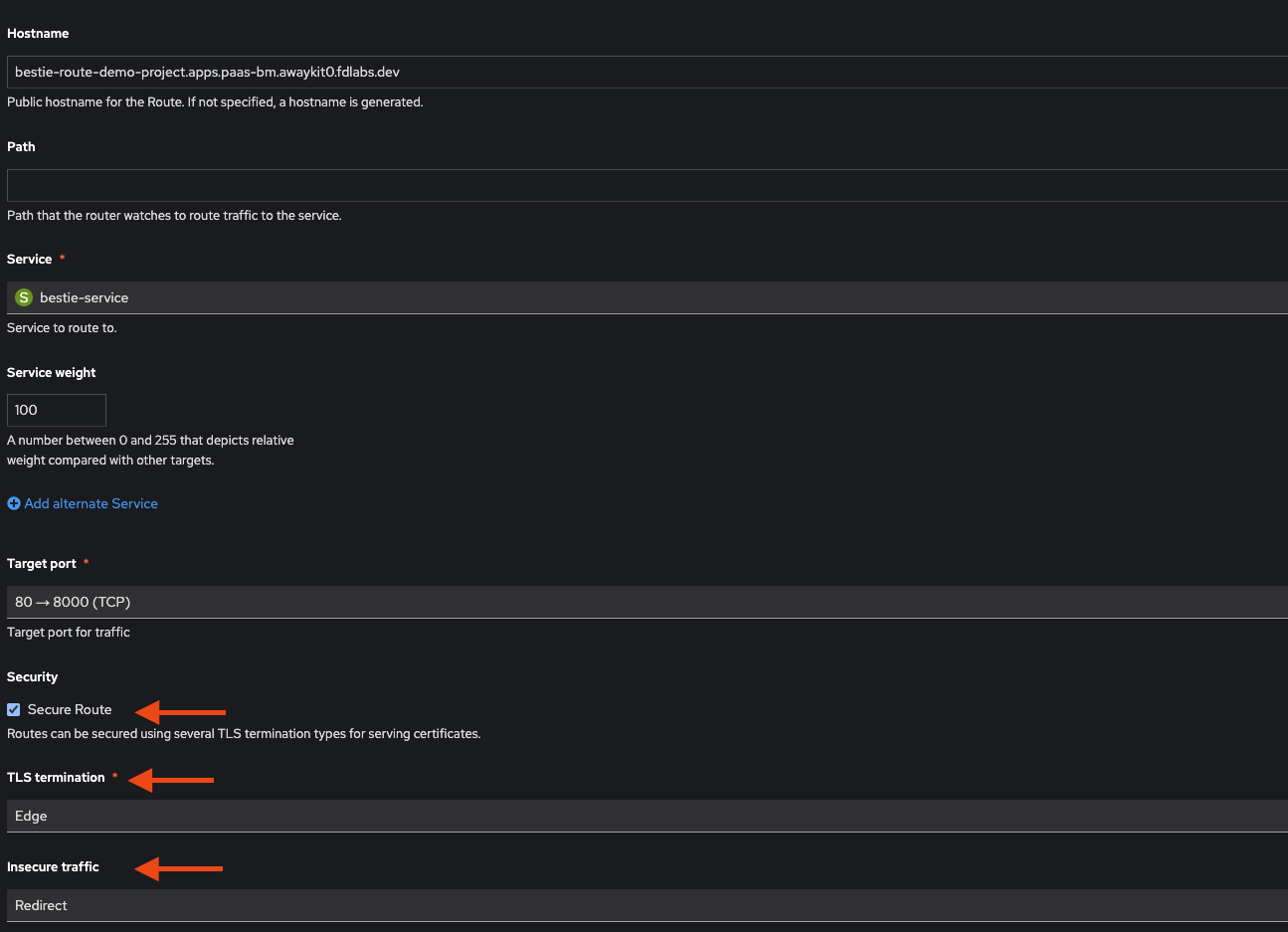Screen dimensions: 1288x932
Task: Click the red arrow beside Insecure traffic
Action: 178,868
